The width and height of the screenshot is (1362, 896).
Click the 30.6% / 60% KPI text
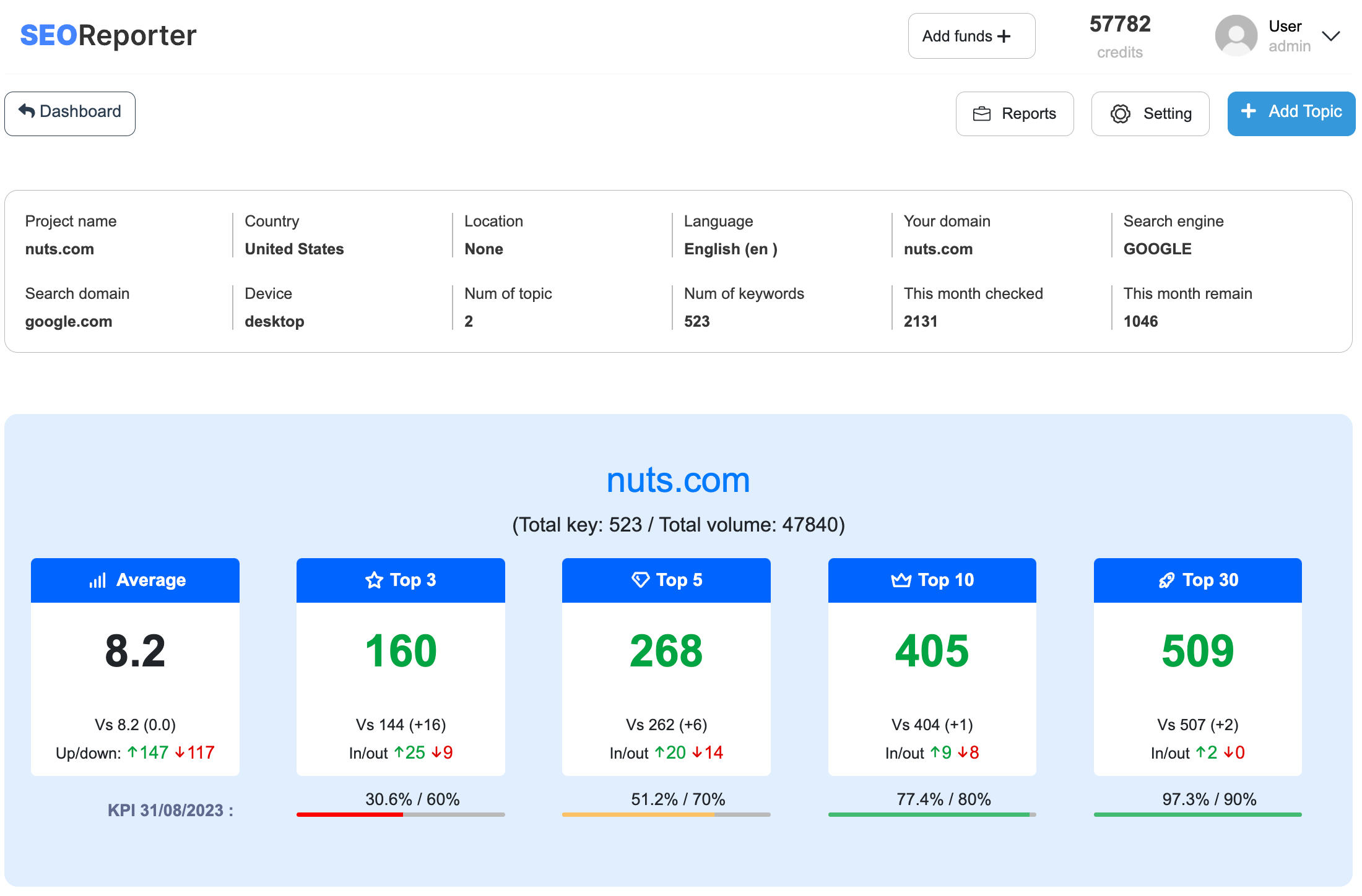(x=412, y=799)
